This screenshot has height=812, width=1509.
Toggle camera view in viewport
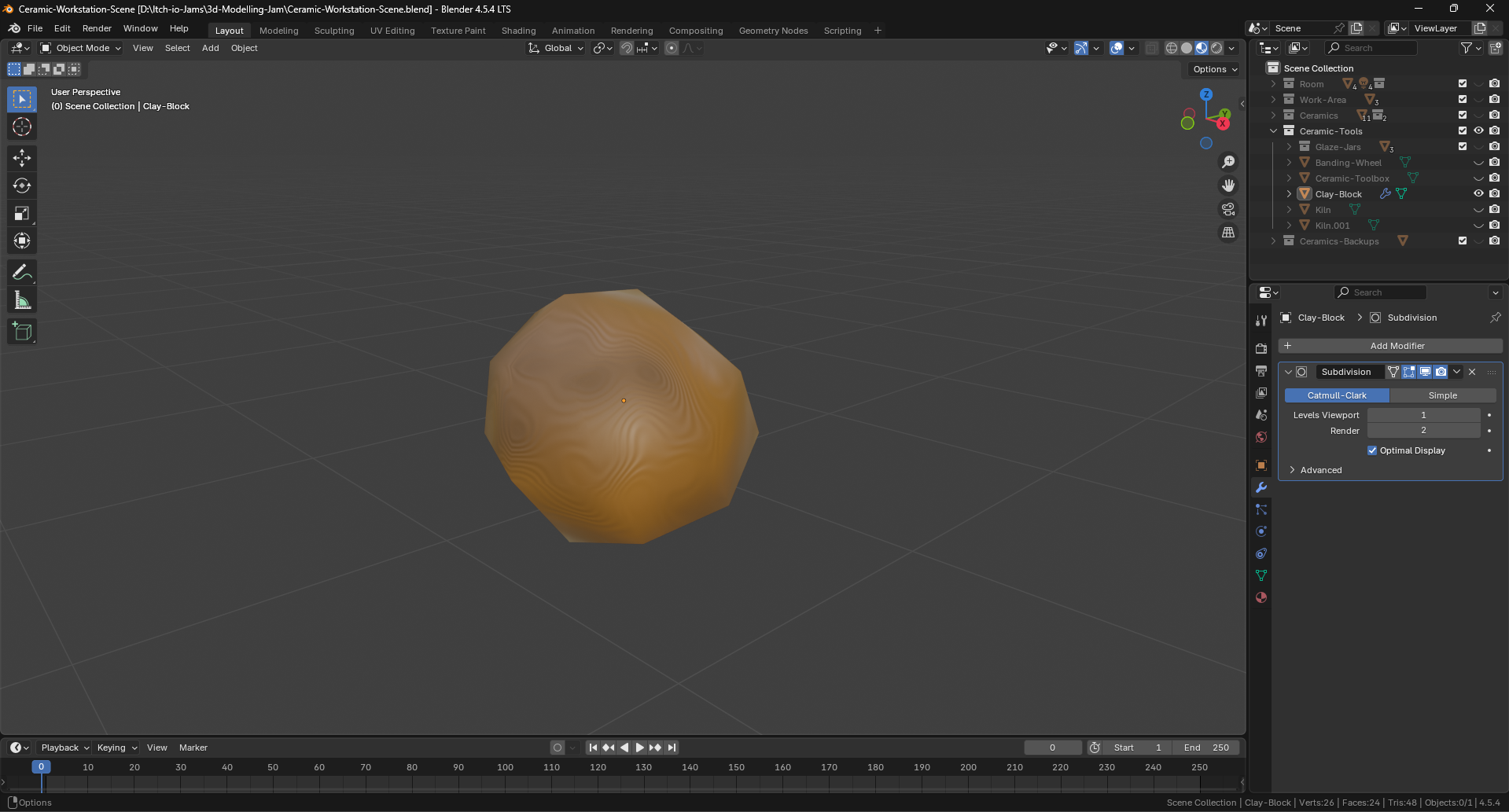(x=1227, y=209)
